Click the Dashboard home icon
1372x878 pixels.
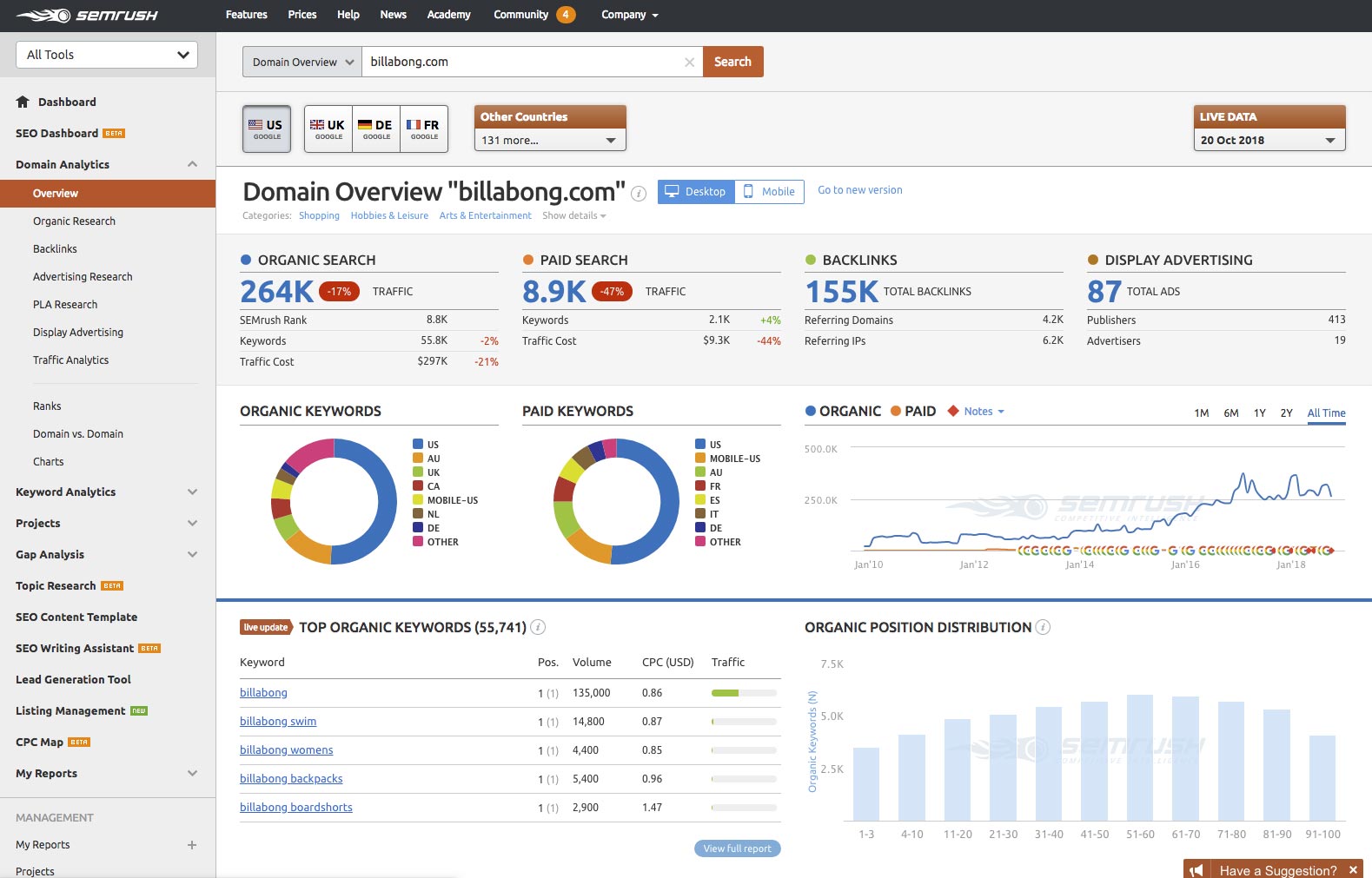click(x=23, y=102)
